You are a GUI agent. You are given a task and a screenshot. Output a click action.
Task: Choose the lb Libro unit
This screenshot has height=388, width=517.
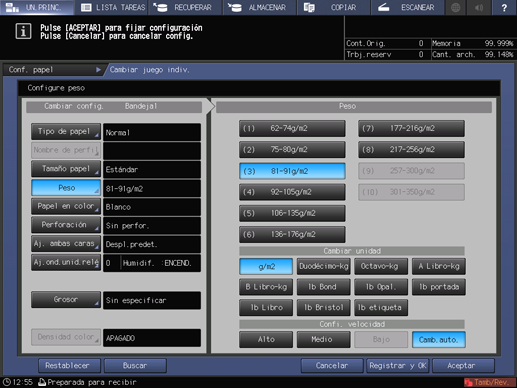click(x=266, y=307)
